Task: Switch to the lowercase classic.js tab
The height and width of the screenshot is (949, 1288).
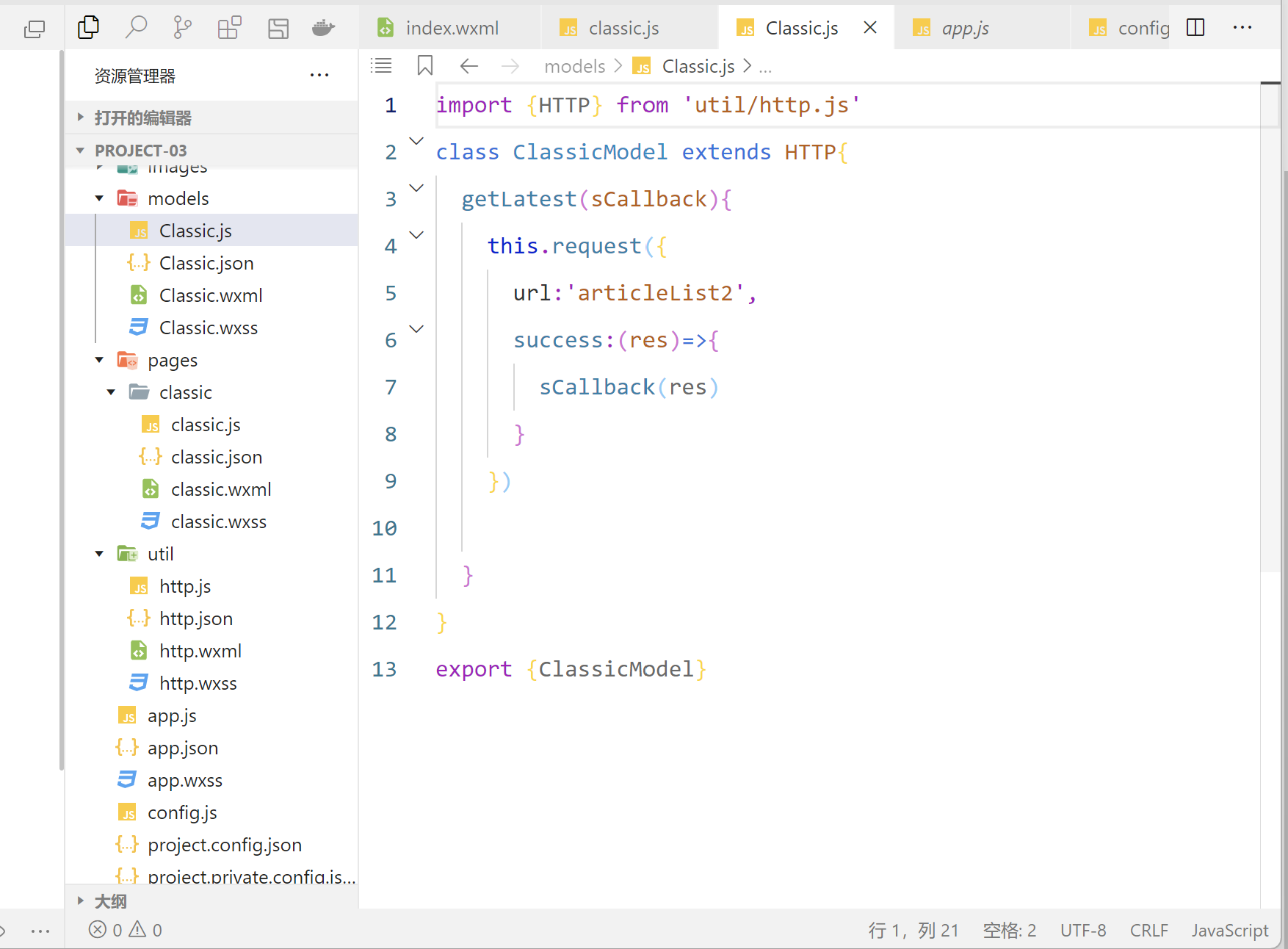Action: click(629, 28)
